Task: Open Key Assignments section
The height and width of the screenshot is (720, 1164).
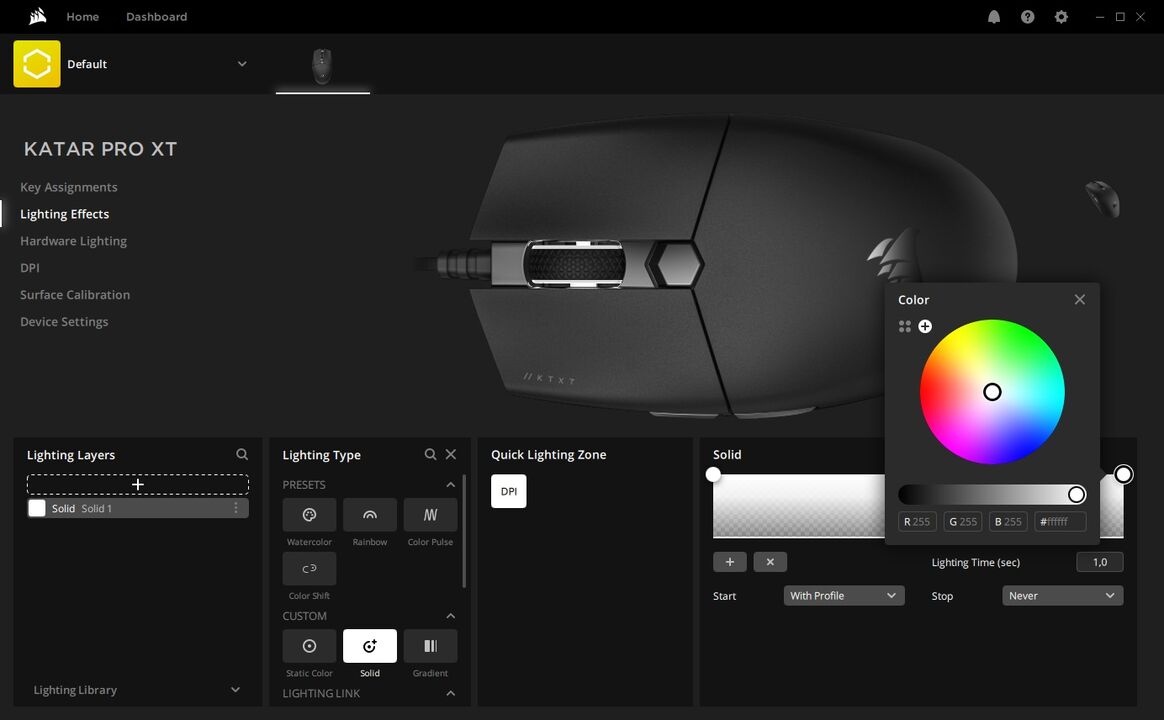Action: tap(69, 187)
